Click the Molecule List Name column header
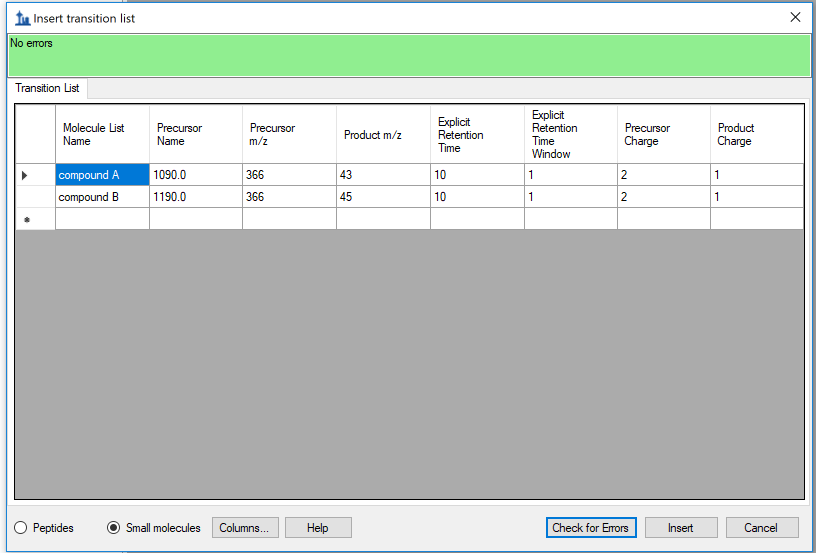 pyautogui.click(x=102, y=135)
